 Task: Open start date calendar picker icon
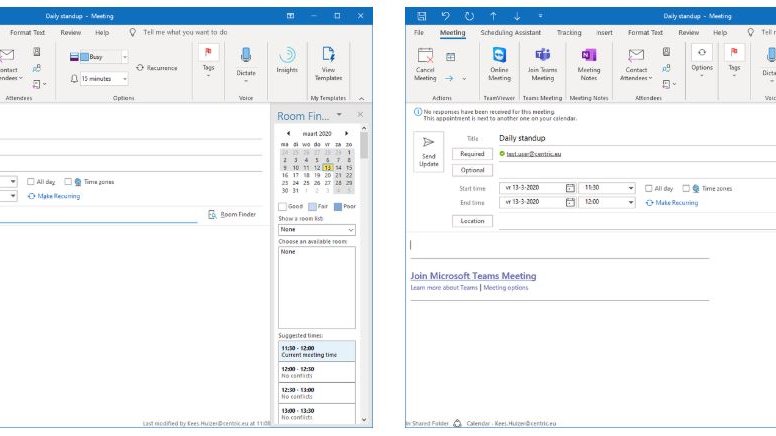tap(570, 188)
